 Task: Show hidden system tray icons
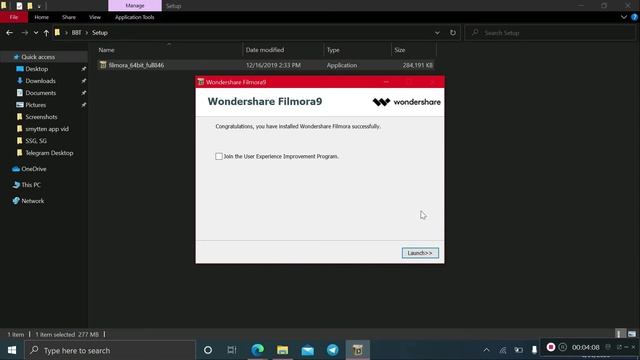click(486, 350)
